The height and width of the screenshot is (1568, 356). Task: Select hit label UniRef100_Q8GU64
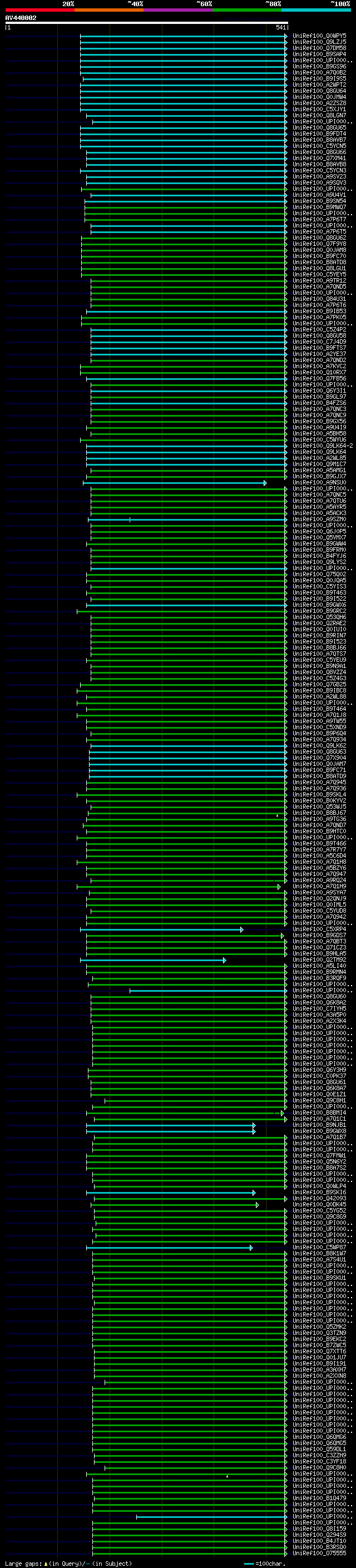(319, 91)
